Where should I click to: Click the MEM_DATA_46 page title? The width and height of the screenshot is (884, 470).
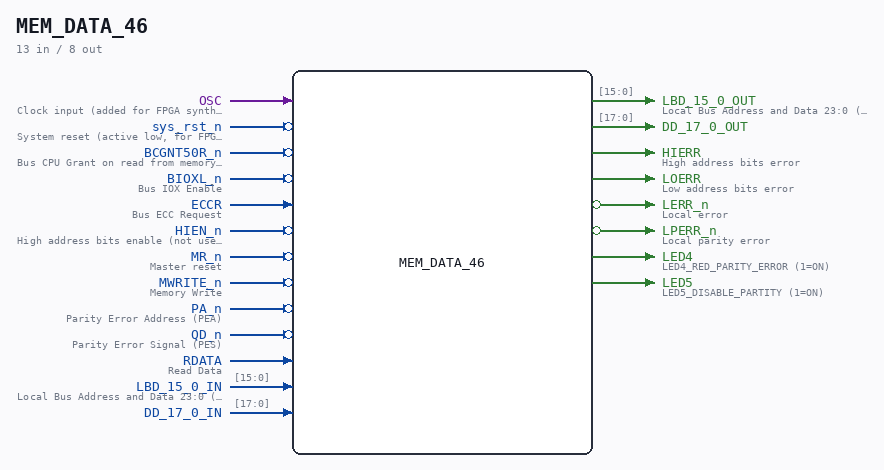[82, 26]
